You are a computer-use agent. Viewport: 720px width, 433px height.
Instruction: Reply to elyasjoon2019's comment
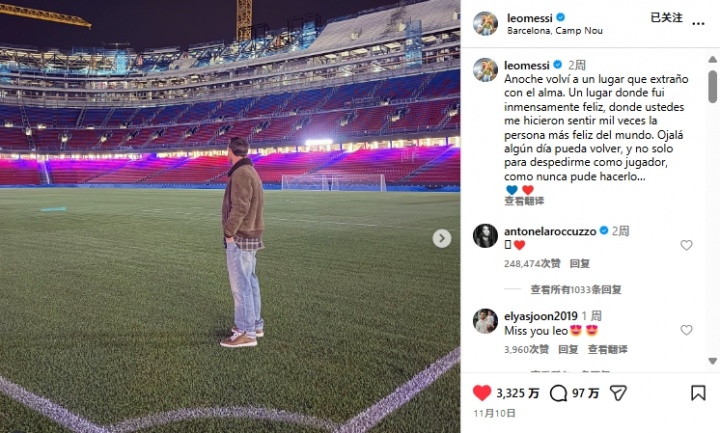pyautogui.click(x=568, y=349)
